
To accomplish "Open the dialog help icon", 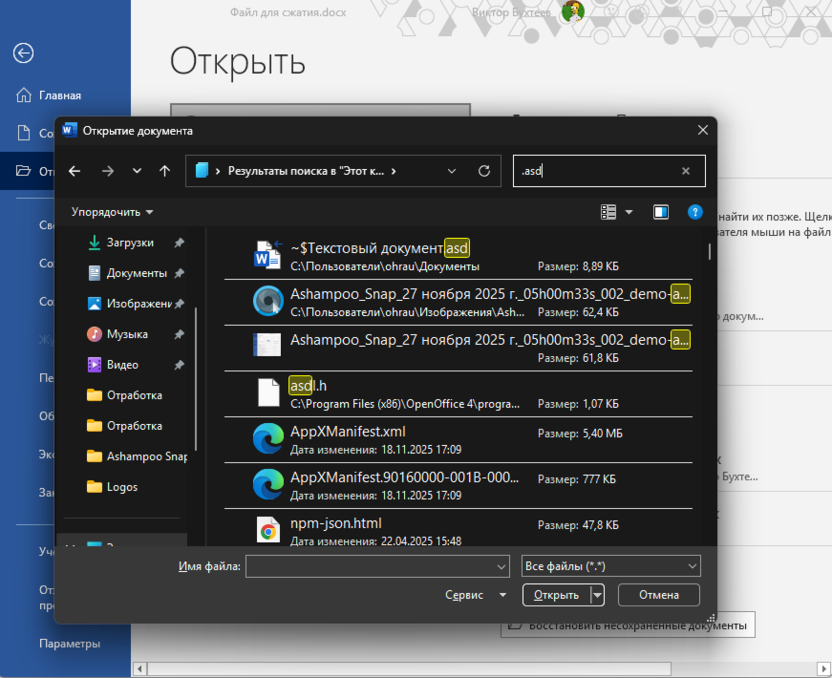I will 695,212.
